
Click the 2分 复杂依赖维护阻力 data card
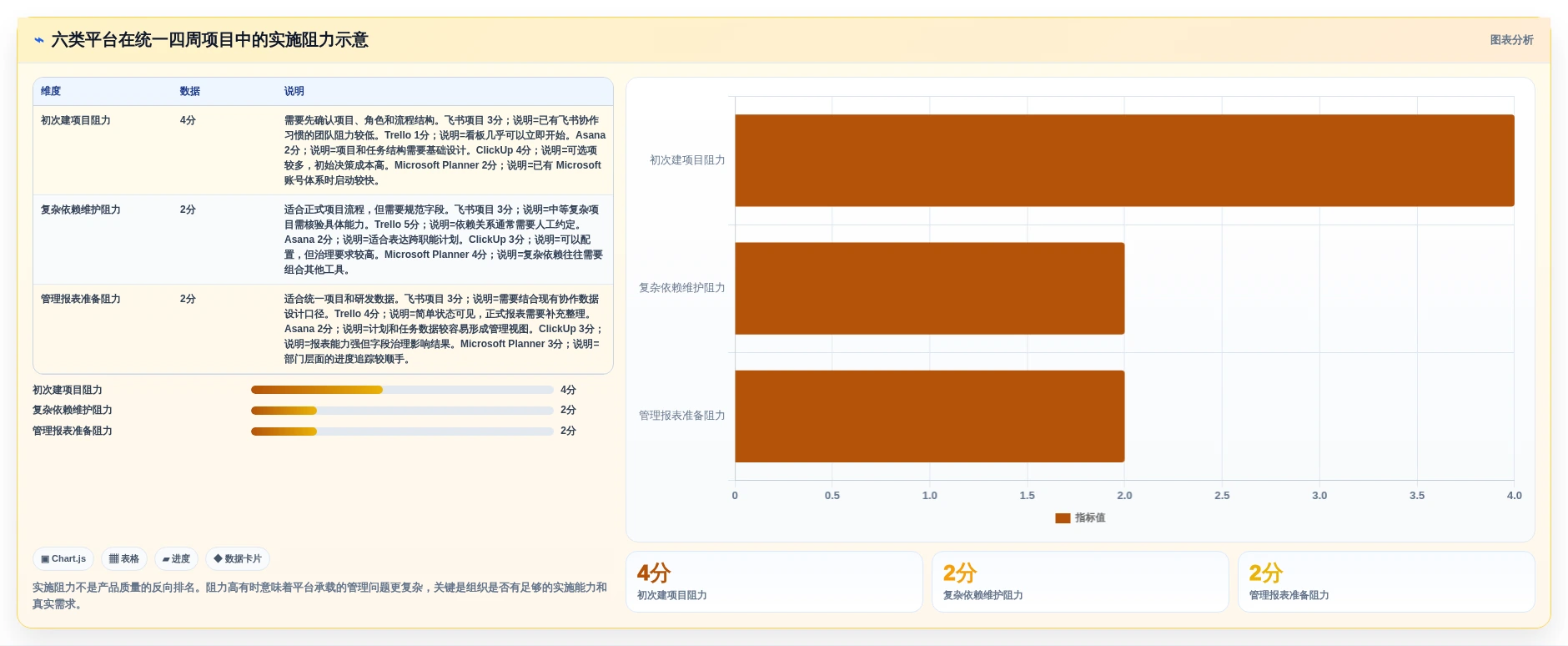coord(1080,582)
